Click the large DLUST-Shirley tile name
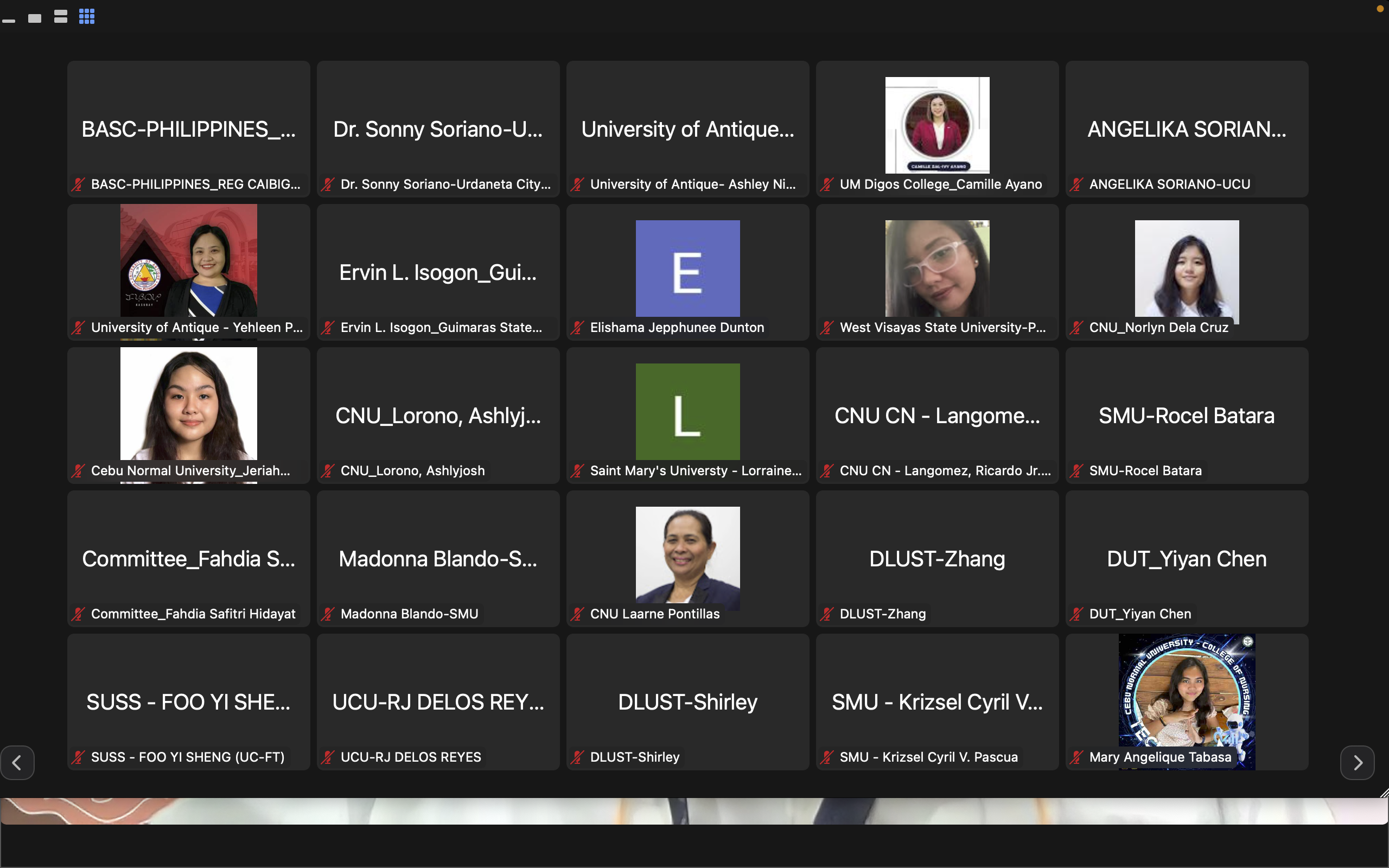 click(x=687, y=702)
